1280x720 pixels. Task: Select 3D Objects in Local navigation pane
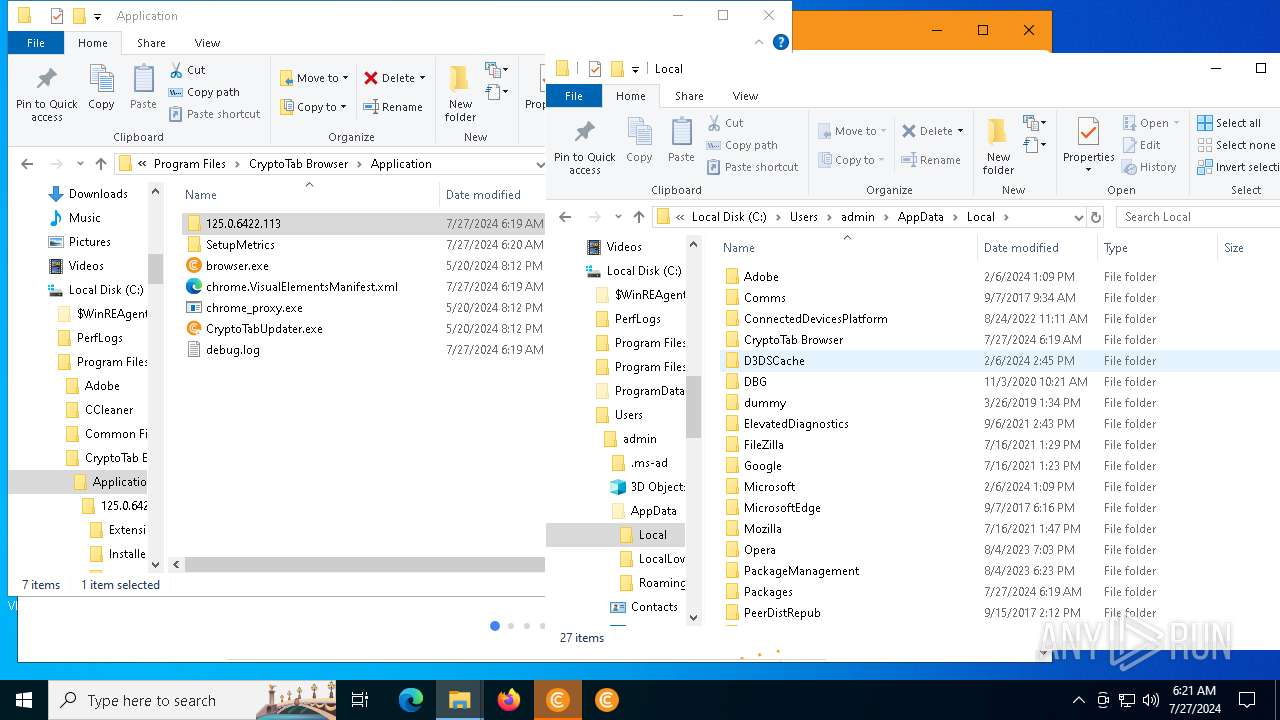(657, 487)
